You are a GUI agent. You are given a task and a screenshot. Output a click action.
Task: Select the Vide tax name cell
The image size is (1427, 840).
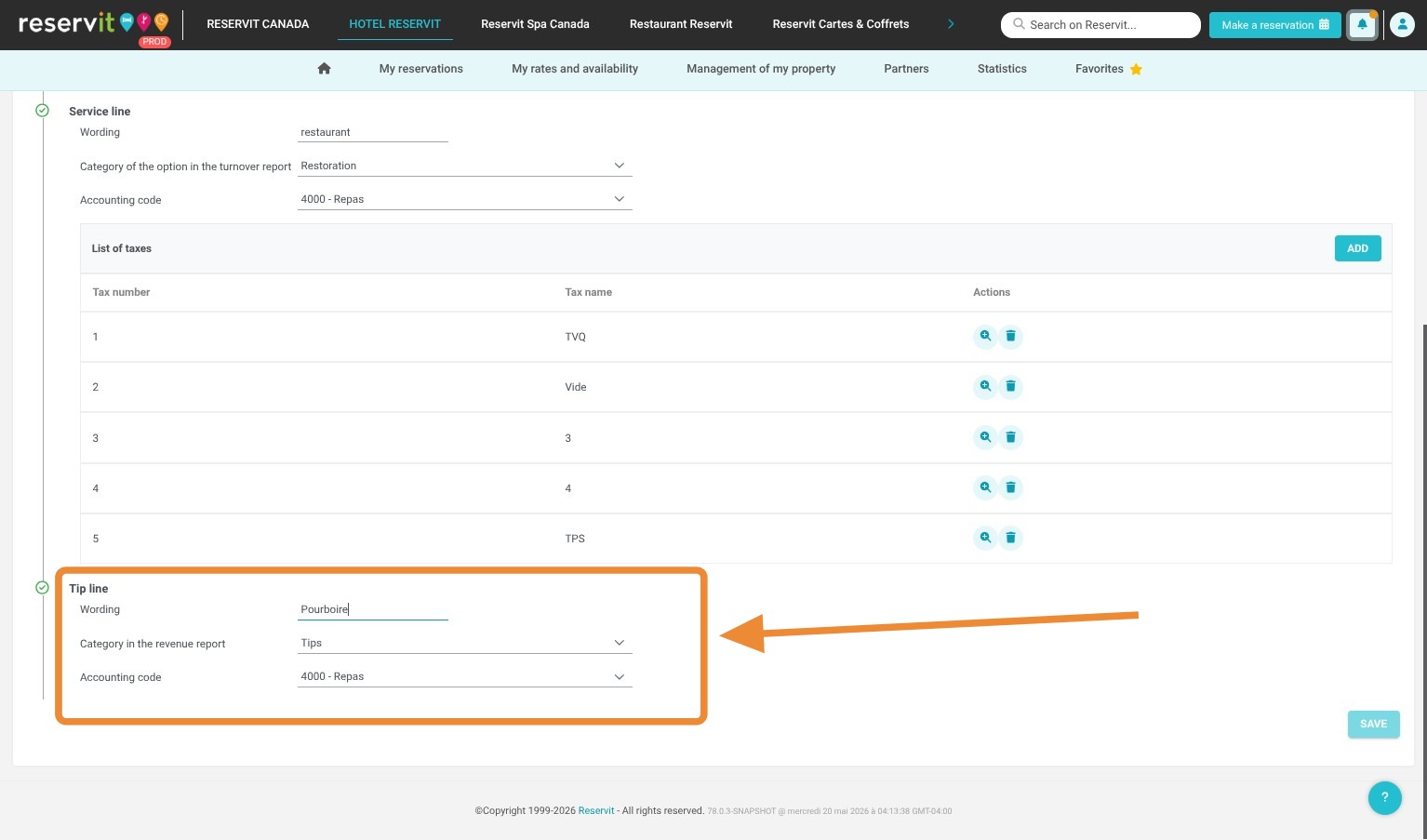(576, 387)
